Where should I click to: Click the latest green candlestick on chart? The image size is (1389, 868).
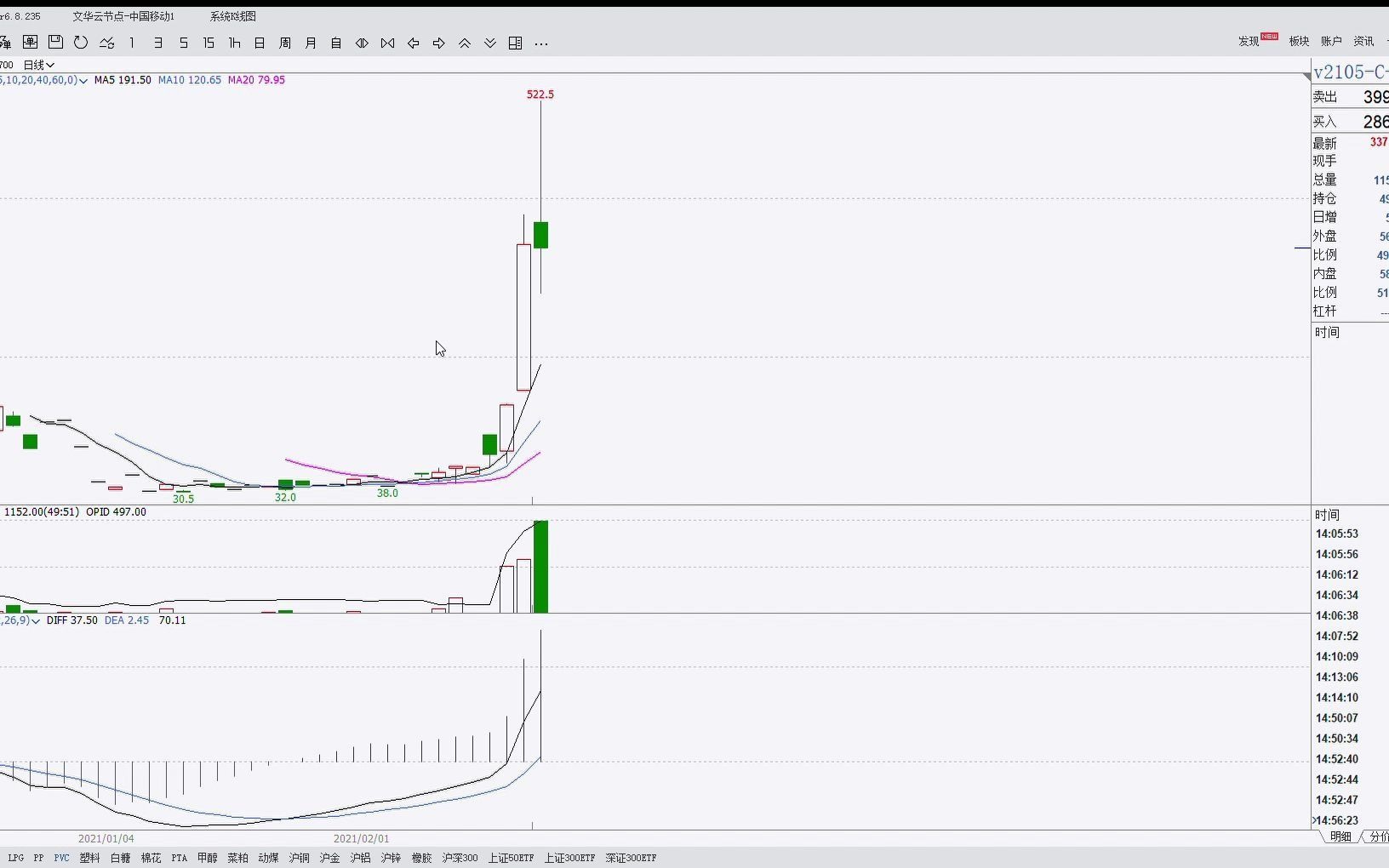tap(540, 235)
